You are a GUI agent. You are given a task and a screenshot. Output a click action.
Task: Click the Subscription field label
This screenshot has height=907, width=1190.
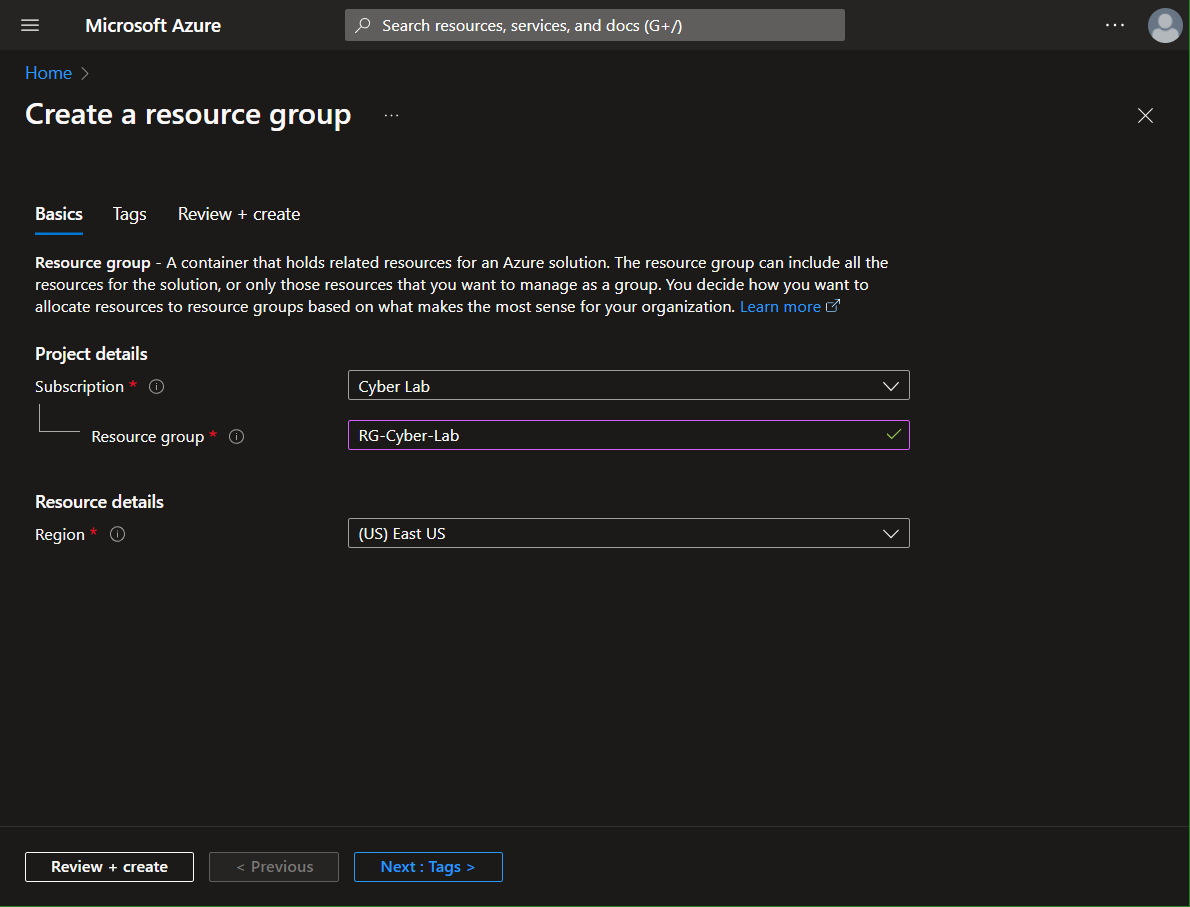[79, 386]
